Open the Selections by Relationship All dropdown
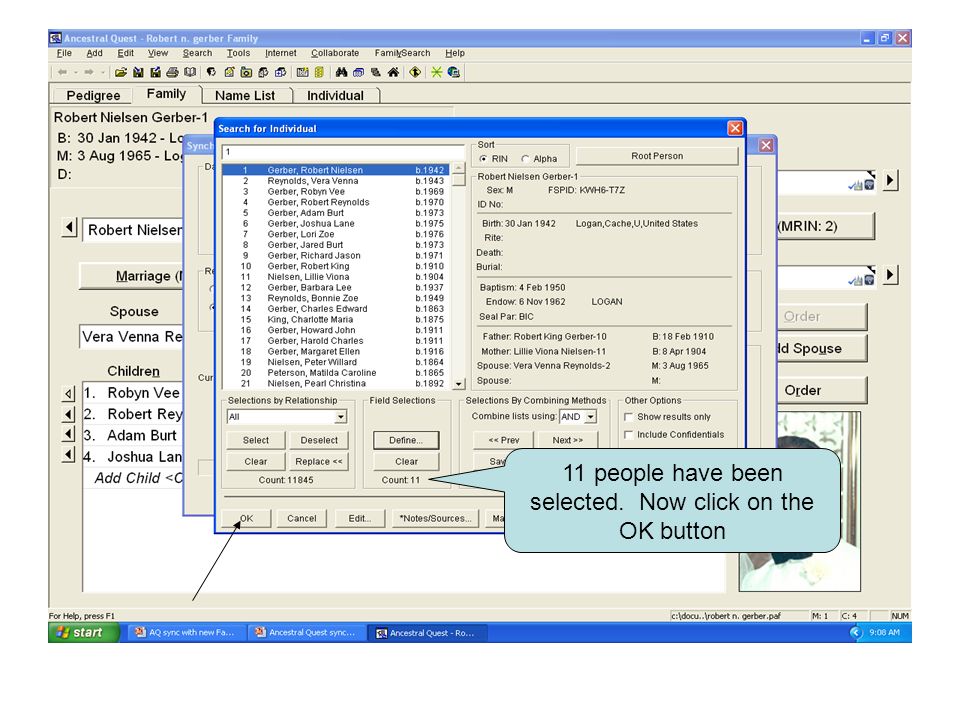 point(340,417)
